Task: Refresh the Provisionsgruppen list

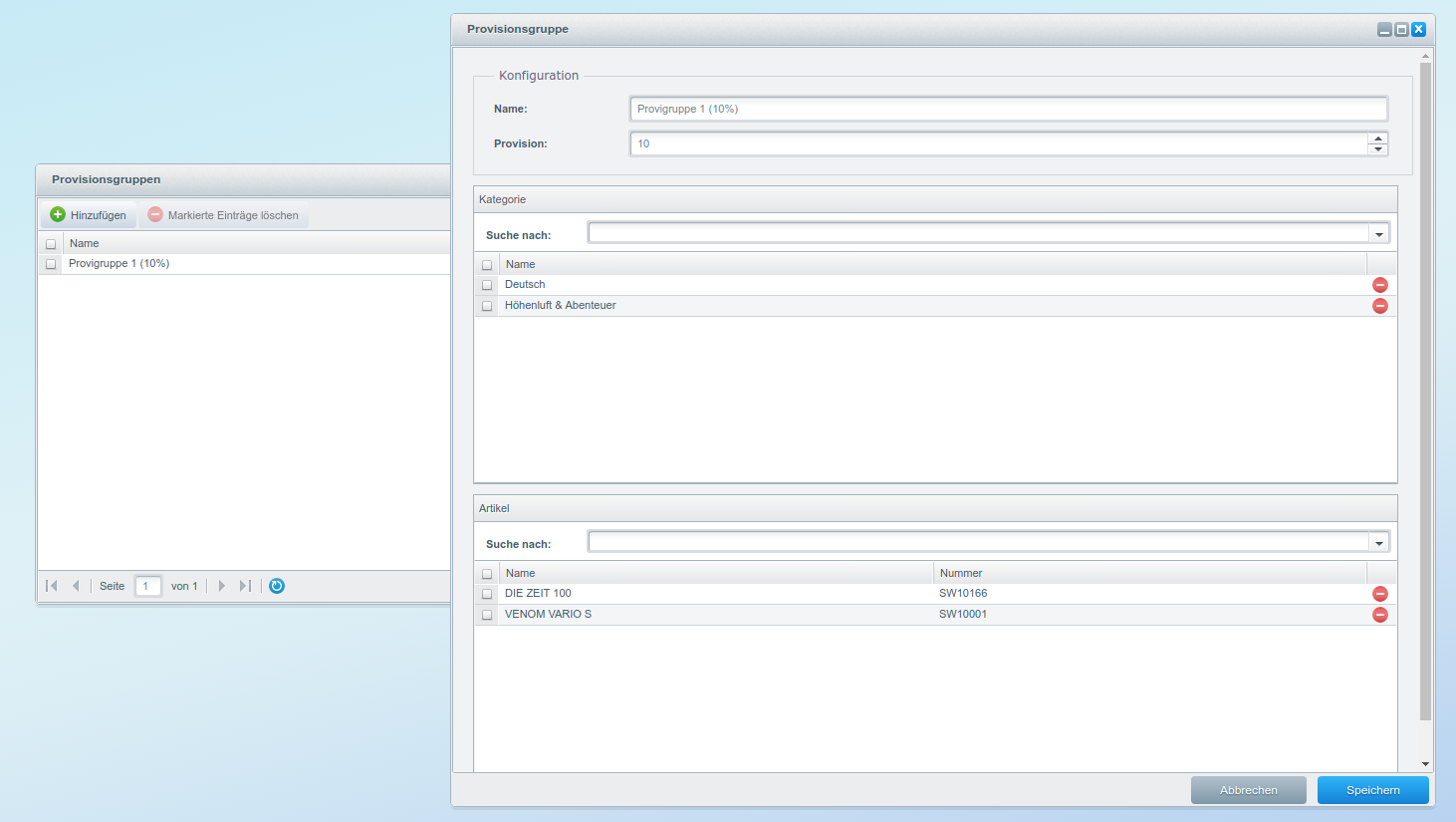Action: point(277,586)
